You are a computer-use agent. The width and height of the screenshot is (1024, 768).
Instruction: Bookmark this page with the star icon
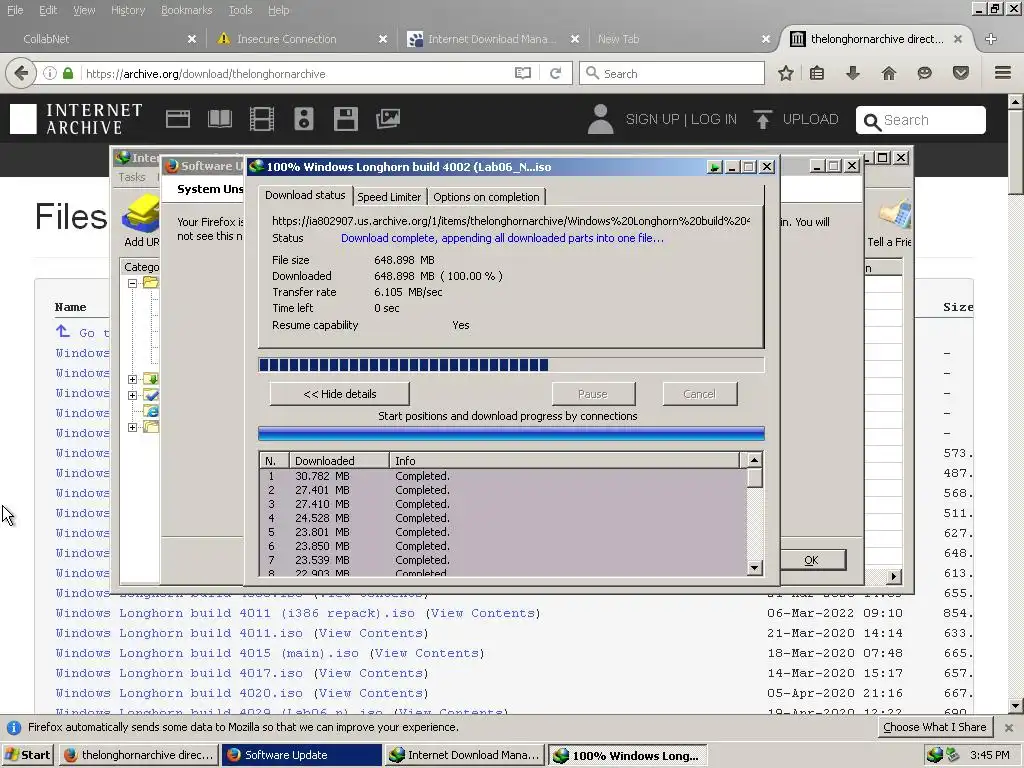click(786, 73)
